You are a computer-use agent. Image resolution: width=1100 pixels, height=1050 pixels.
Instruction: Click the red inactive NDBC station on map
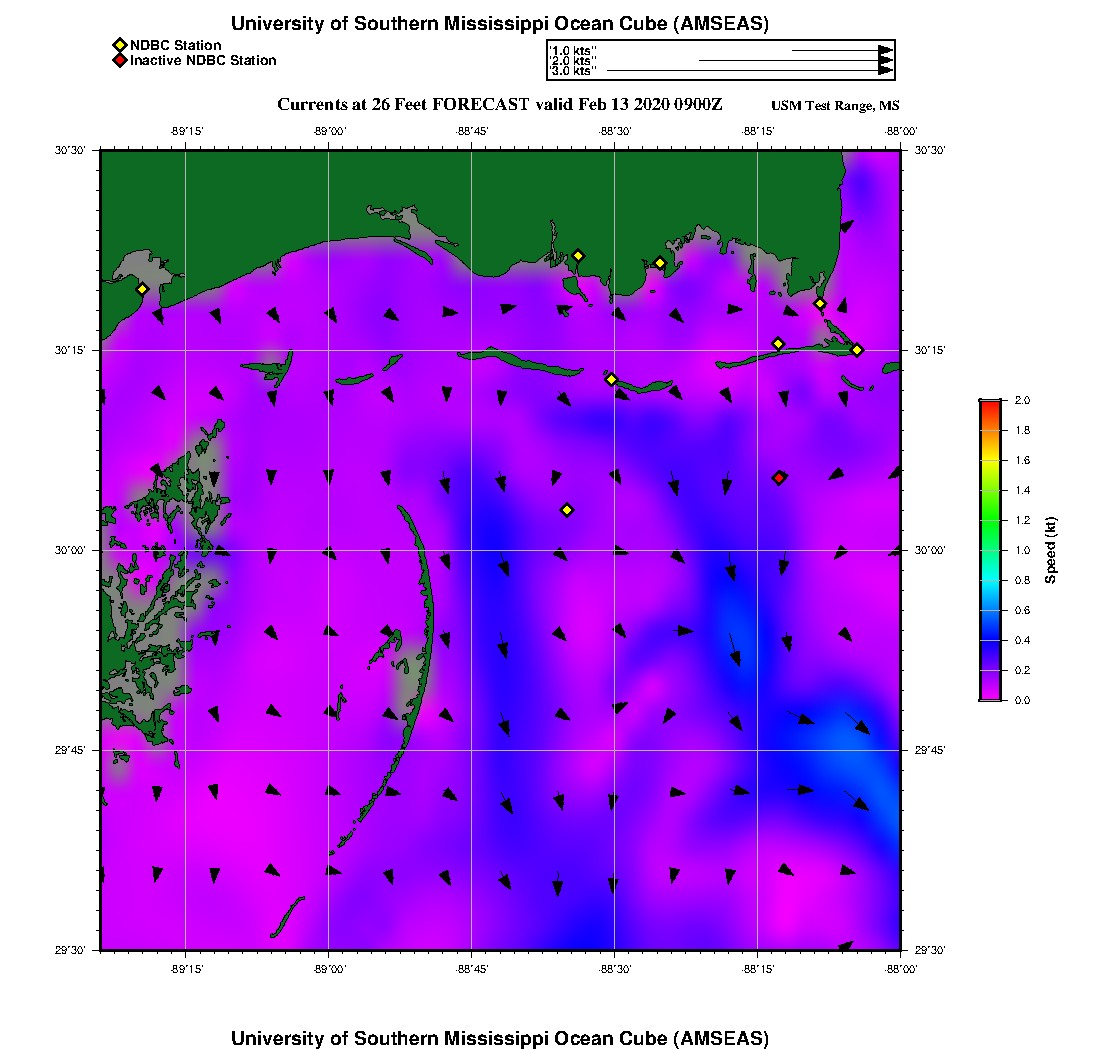pos(779,478)
